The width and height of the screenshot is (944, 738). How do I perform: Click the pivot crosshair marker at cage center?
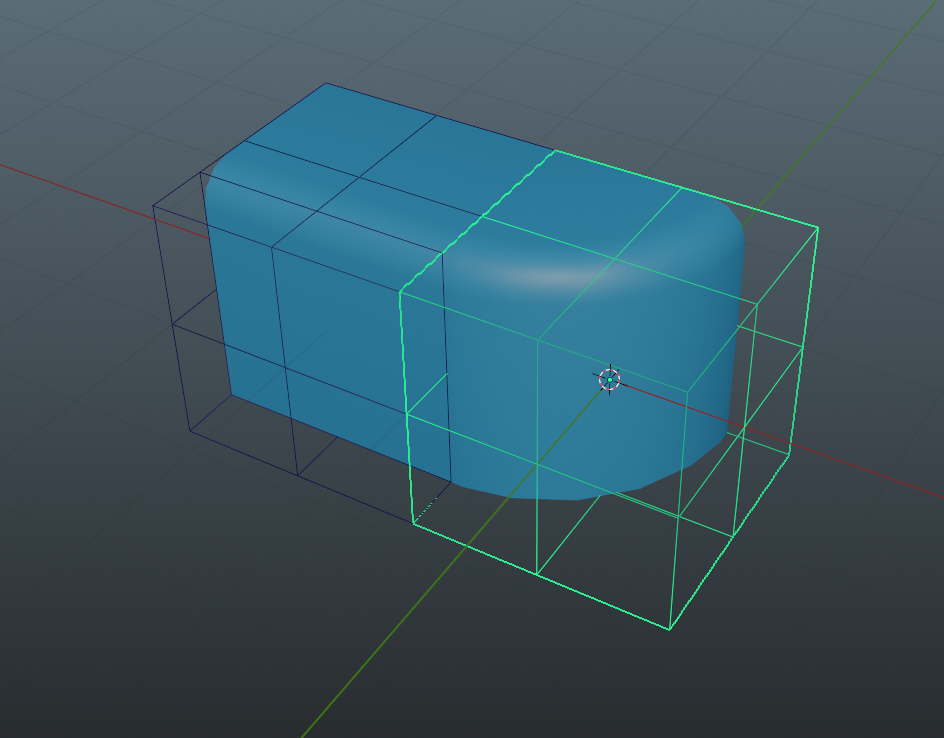pos(610,380)
